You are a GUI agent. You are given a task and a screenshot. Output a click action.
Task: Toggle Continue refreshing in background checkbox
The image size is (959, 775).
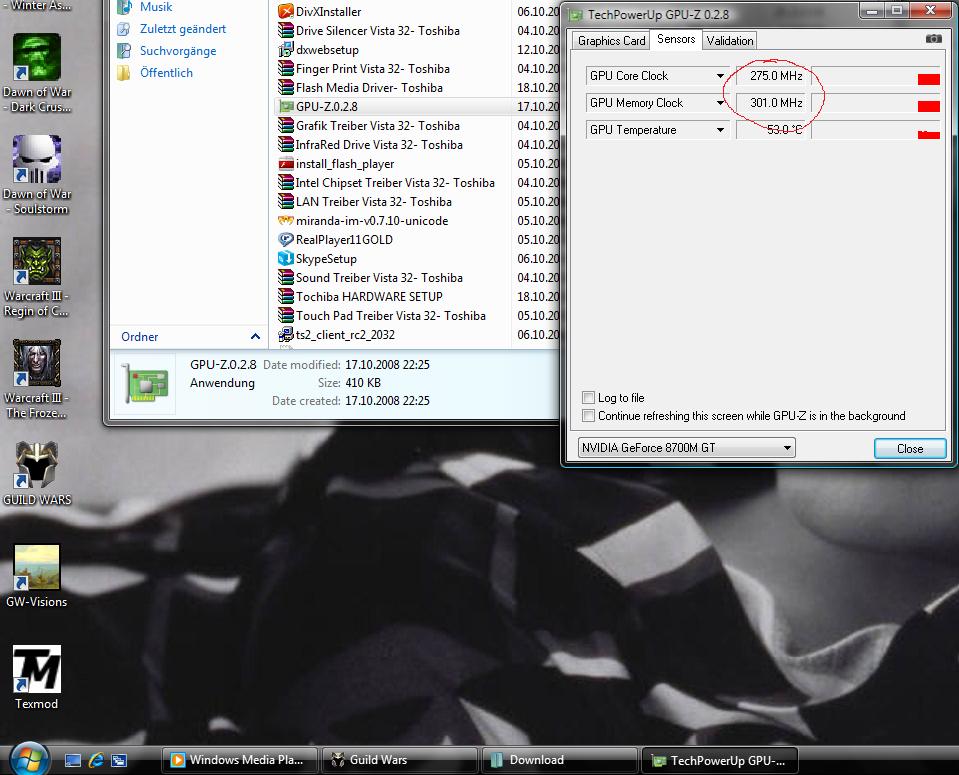(x=588, y=416)
